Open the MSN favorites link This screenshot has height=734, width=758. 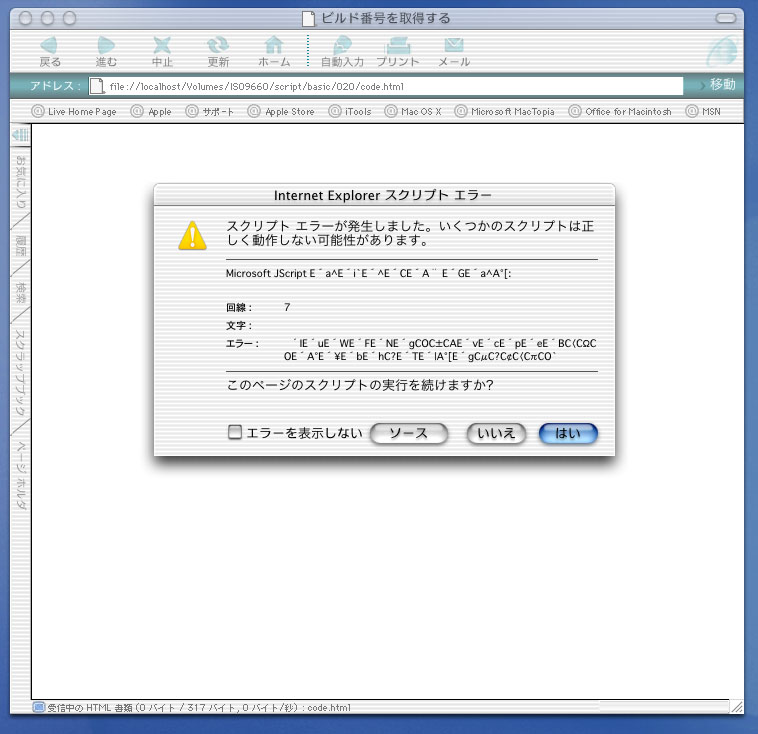[x=703, y=112]
